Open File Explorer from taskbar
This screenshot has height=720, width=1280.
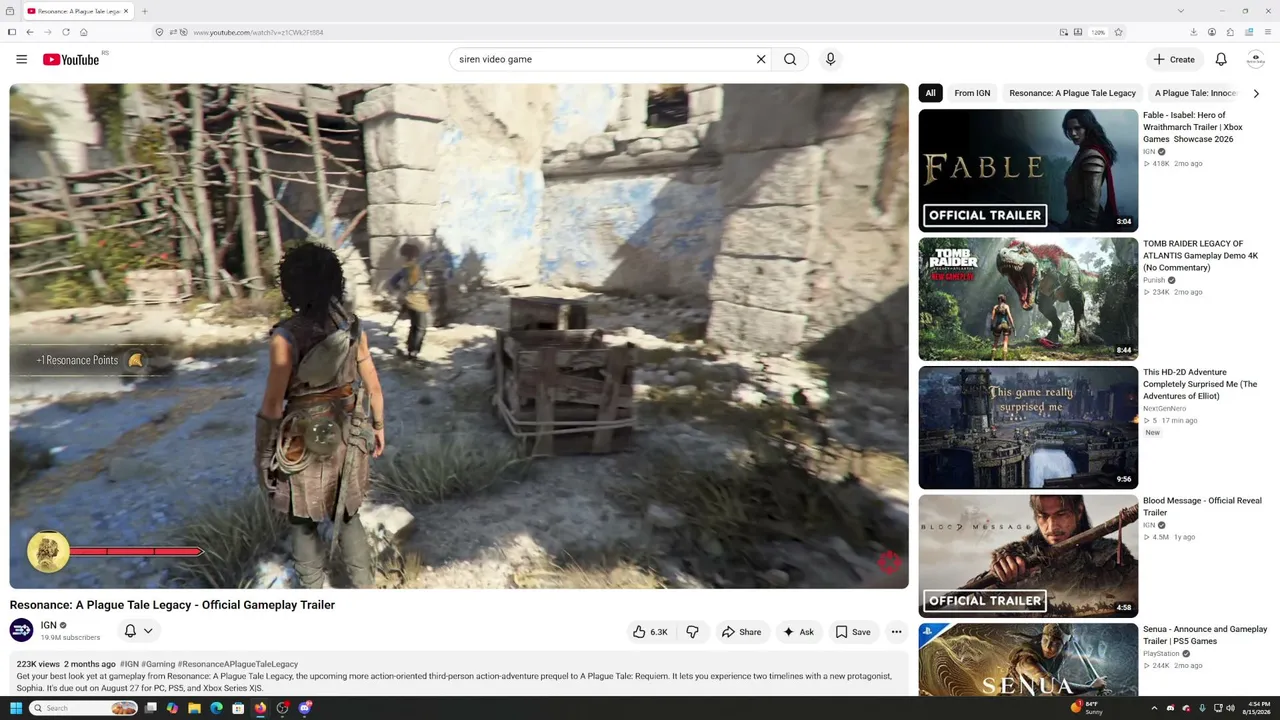pyautogui.click(x=194, y=708)
